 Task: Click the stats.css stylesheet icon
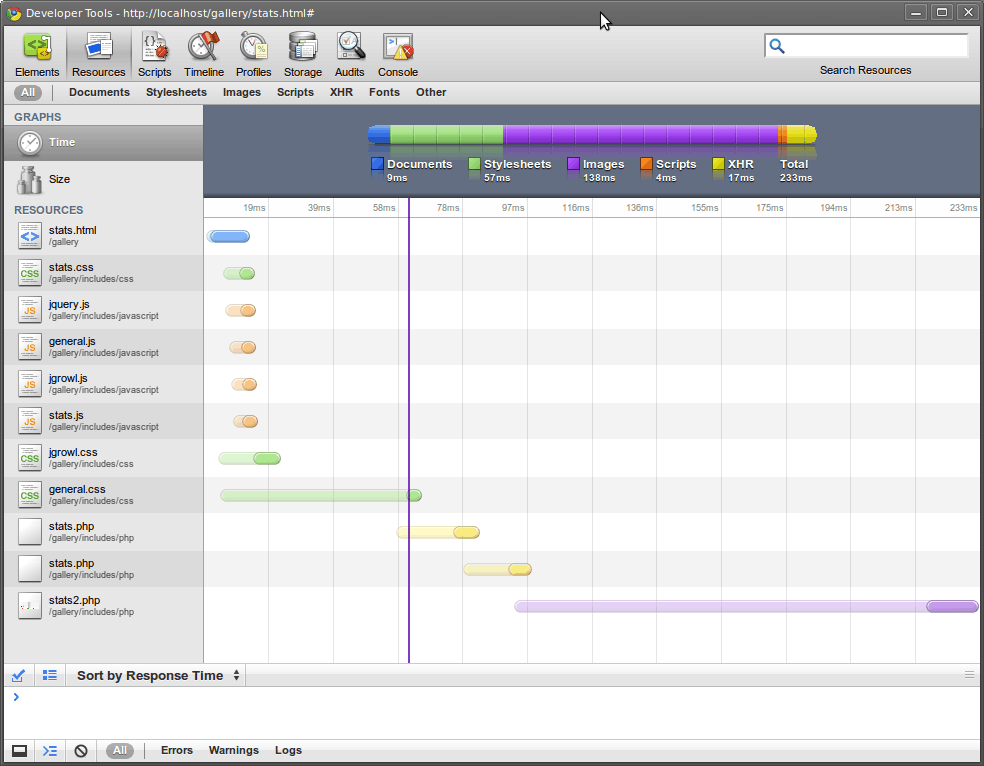tap(29, 273)
